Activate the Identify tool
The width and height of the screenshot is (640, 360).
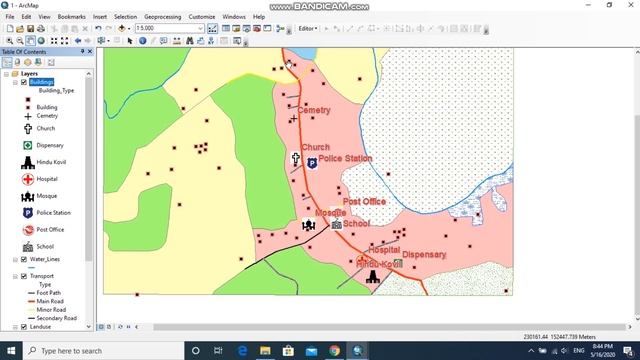click(x=142, y=41)
